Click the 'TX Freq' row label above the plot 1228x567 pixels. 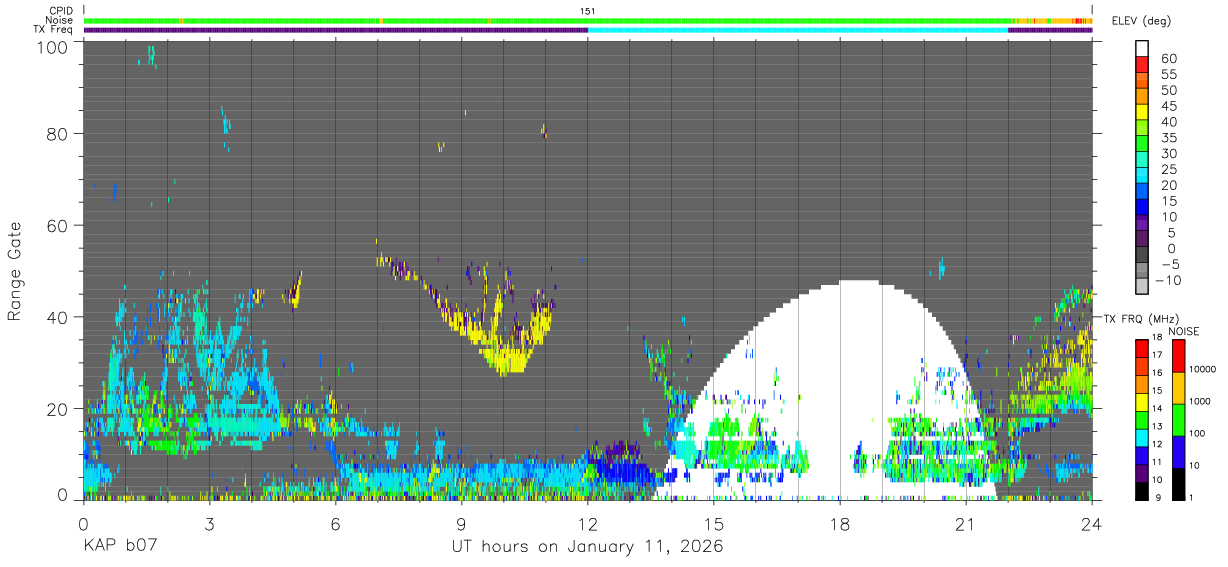coord(54,29)
